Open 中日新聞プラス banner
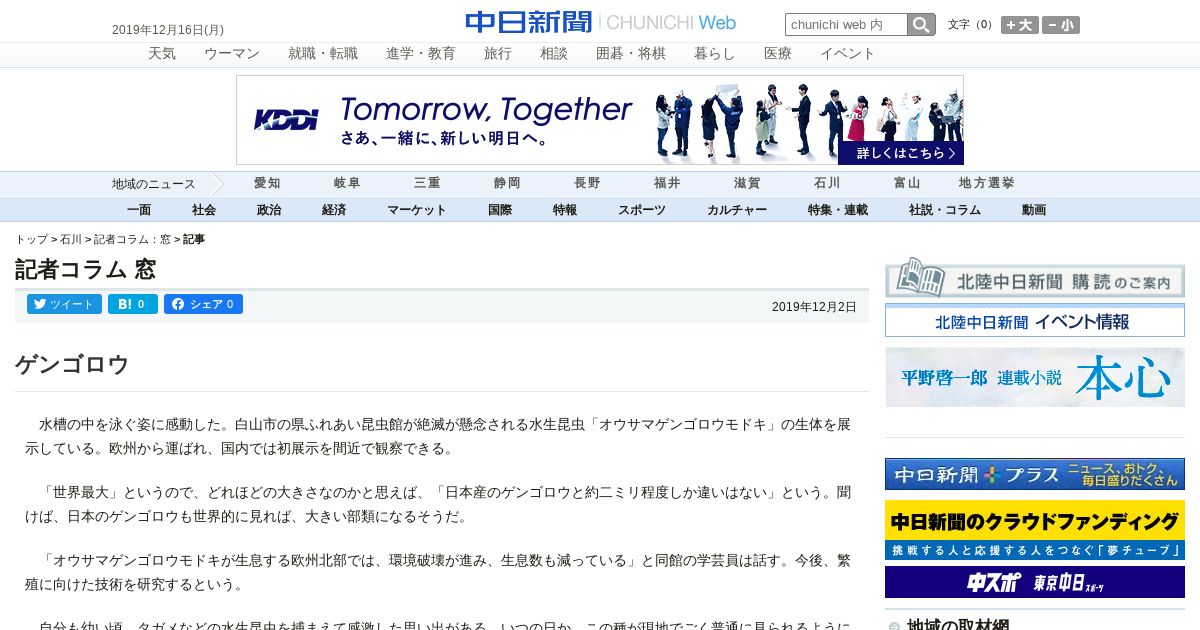Viewport: 1200px width, 630px height. point(1035,474)
